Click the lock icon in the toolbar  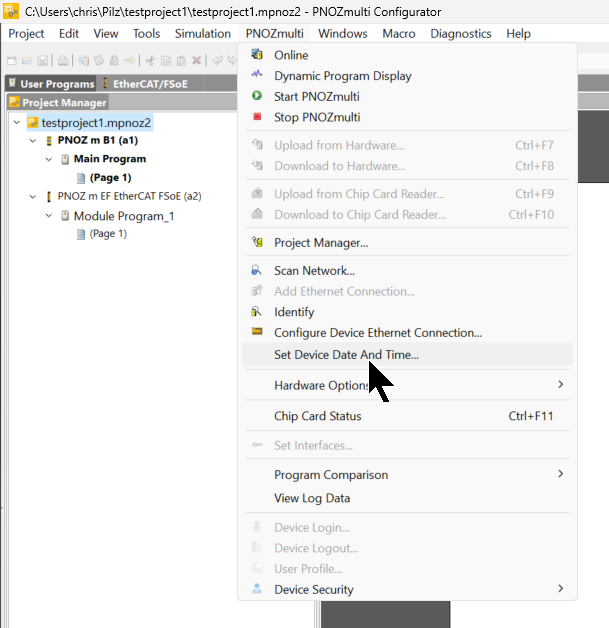(114, 60)
